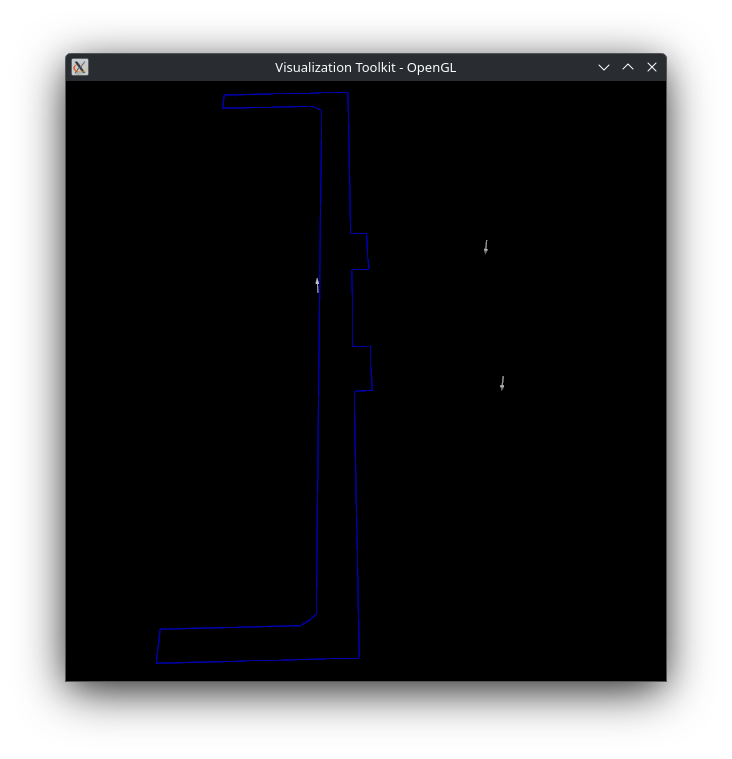Minimize the Visualization Toolkit window

click(x=604, y=67)
